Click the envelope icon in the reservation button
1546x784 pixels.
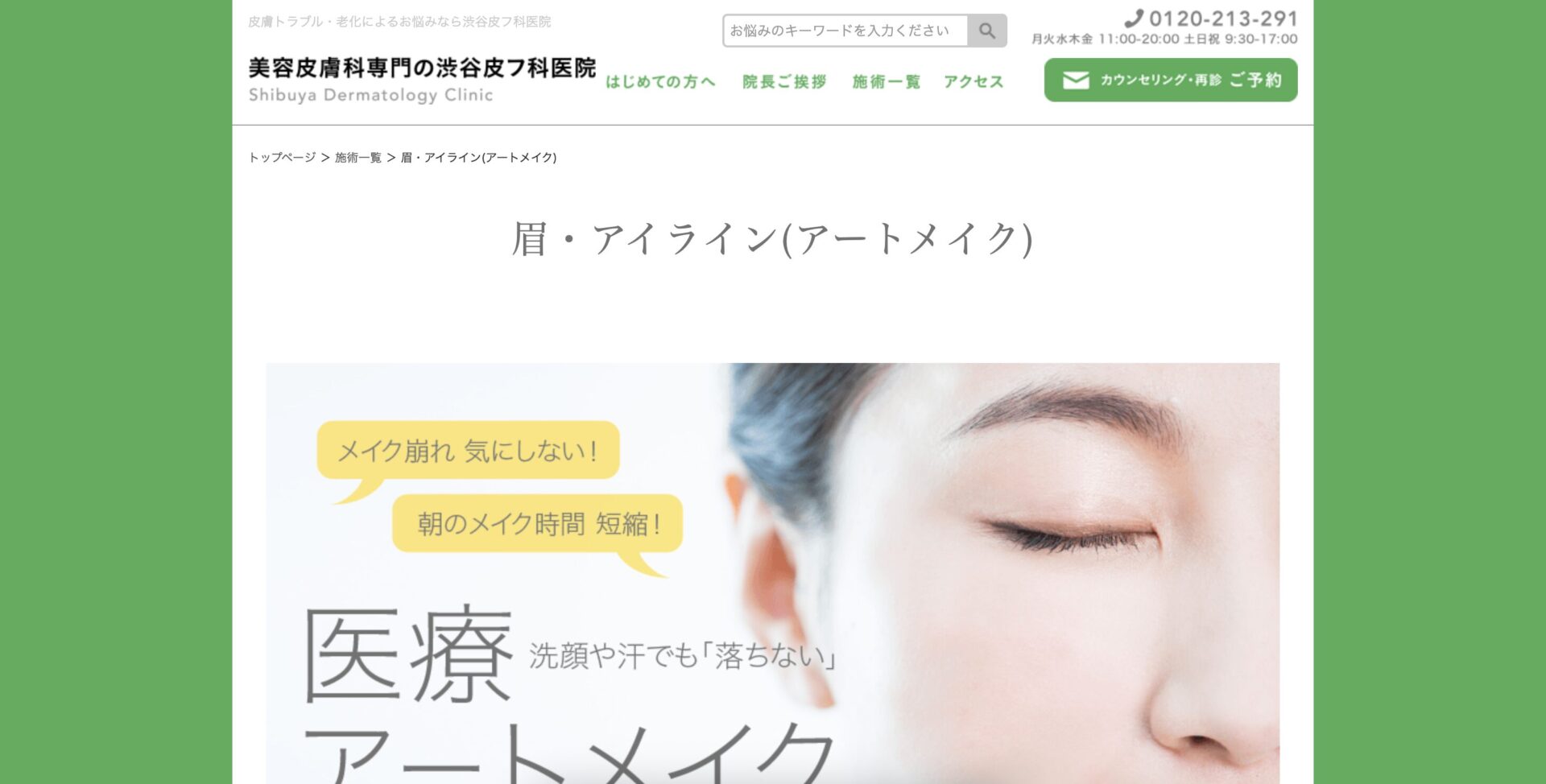click(x=1076, y=80)
